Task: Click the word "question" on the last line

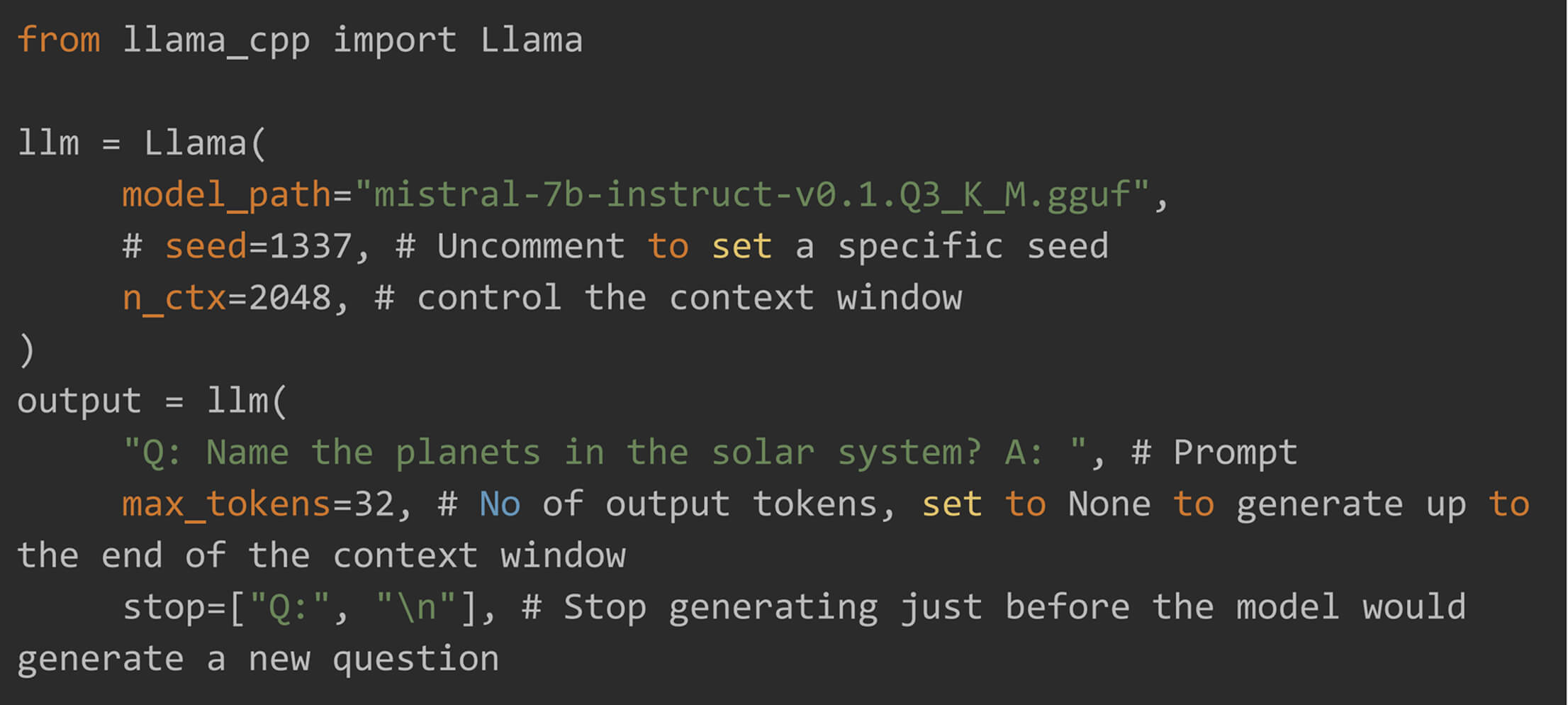Action: (x=415, y=659)
